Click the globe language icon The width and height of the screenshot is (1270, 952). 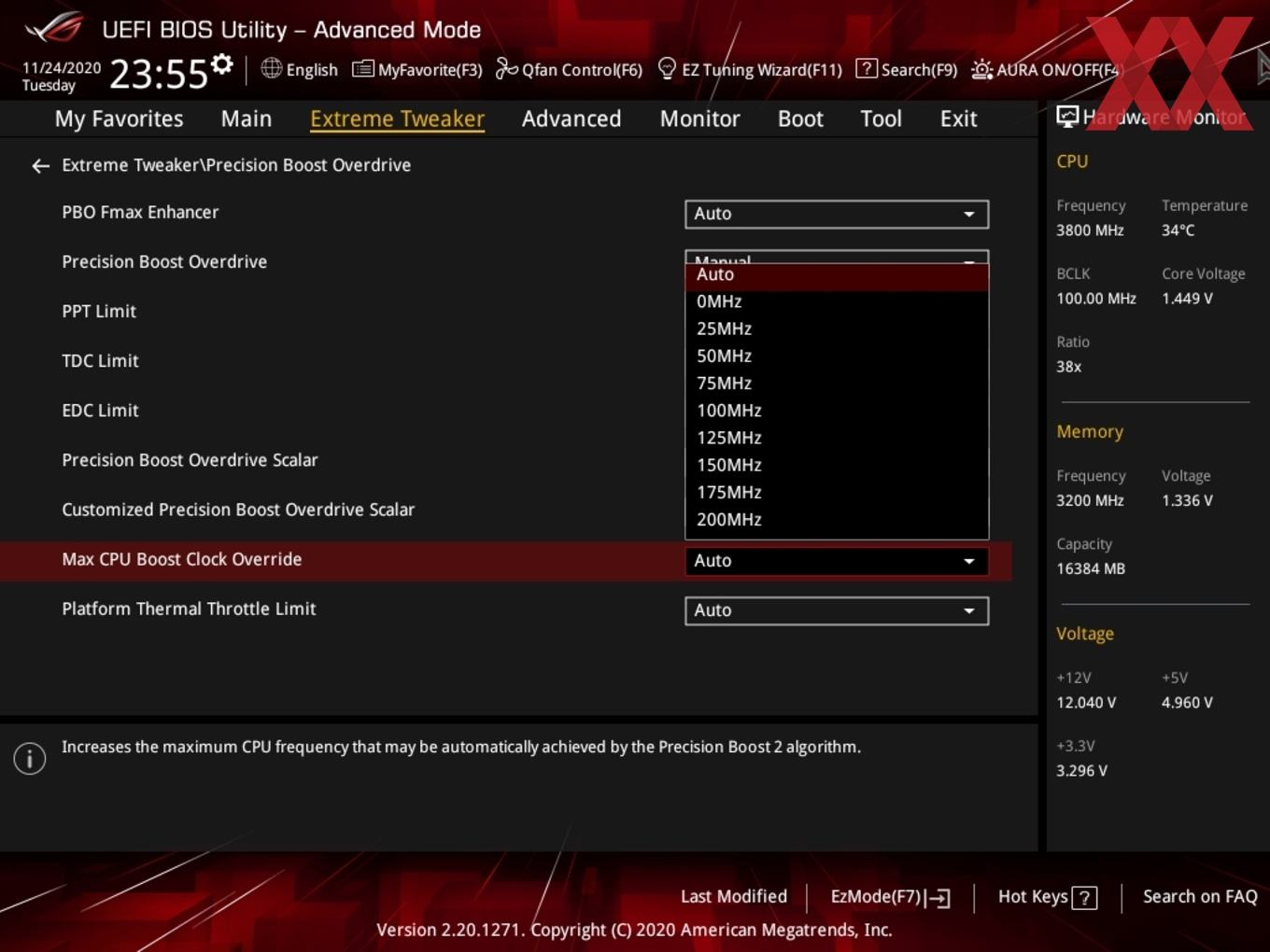tap(271, 68)
